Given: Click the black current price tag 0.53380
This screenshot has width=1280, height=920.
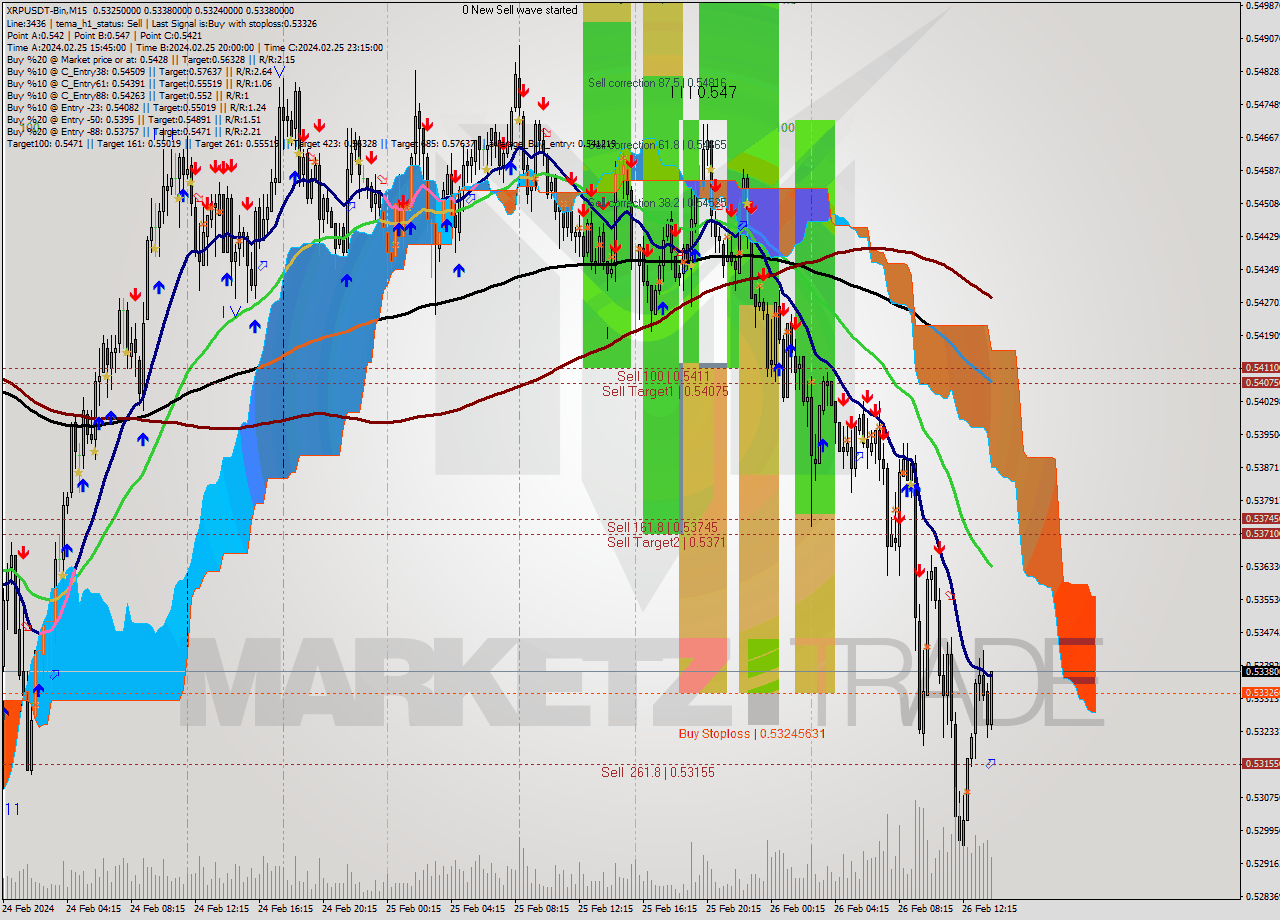Looking at the screenshot, I should [x=1261, y=671].
